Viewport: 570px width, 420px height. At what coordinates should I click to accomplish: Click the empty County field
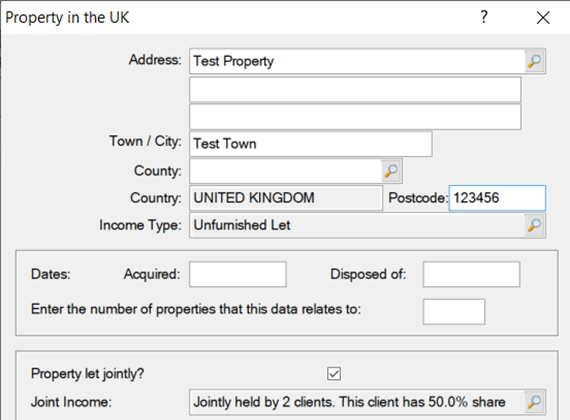(x=285, y=171)
